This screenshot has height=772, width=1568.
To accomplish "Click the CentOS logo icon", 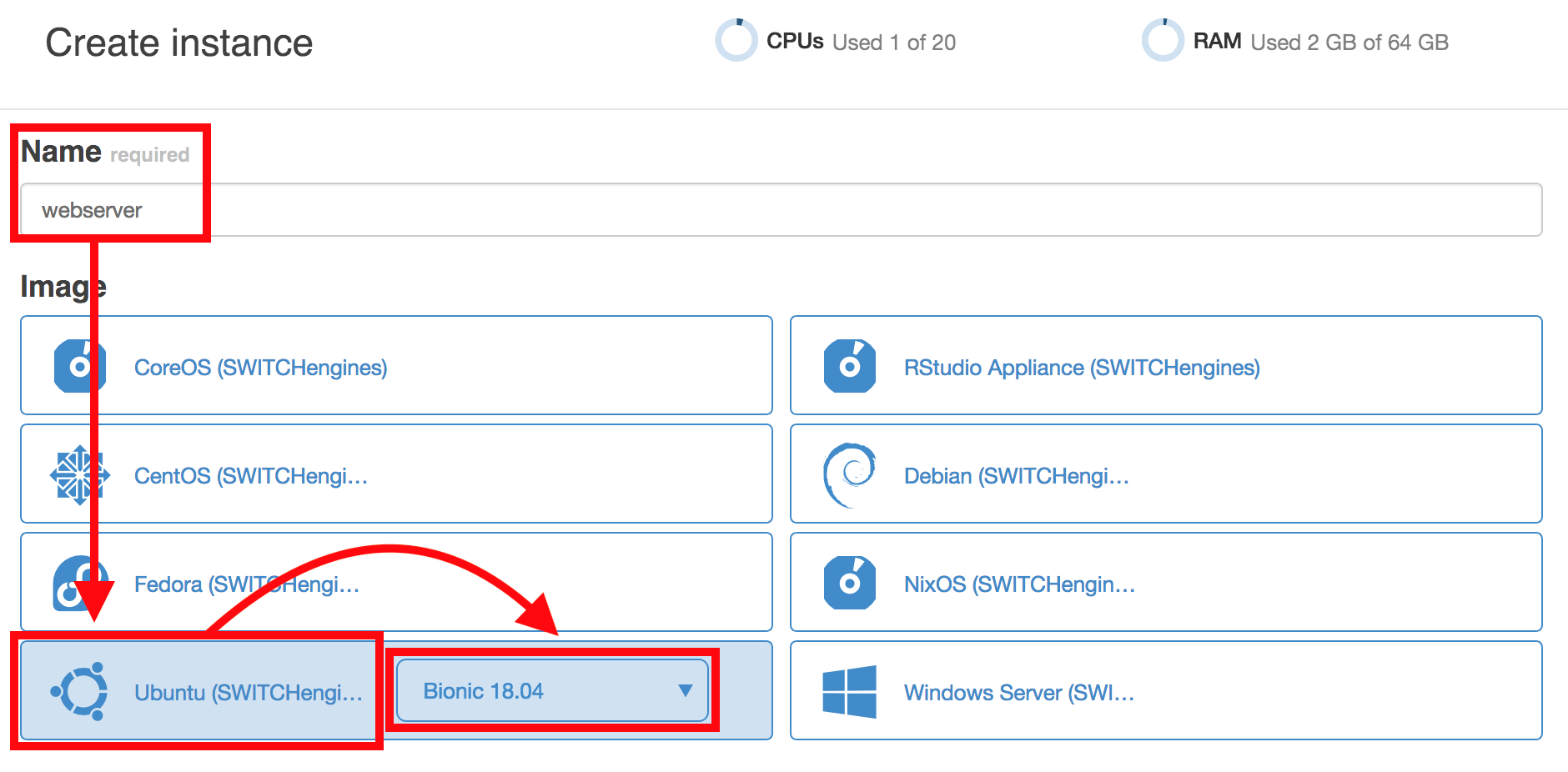I will [x=79, y=474].
